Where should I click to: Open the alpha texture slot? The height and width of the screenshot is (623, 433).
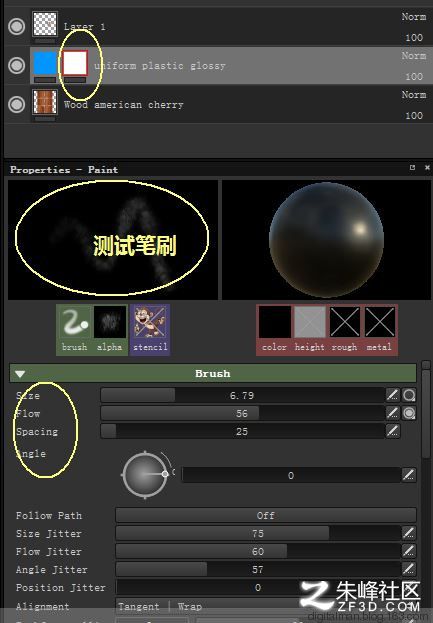[x=110, y=322]
